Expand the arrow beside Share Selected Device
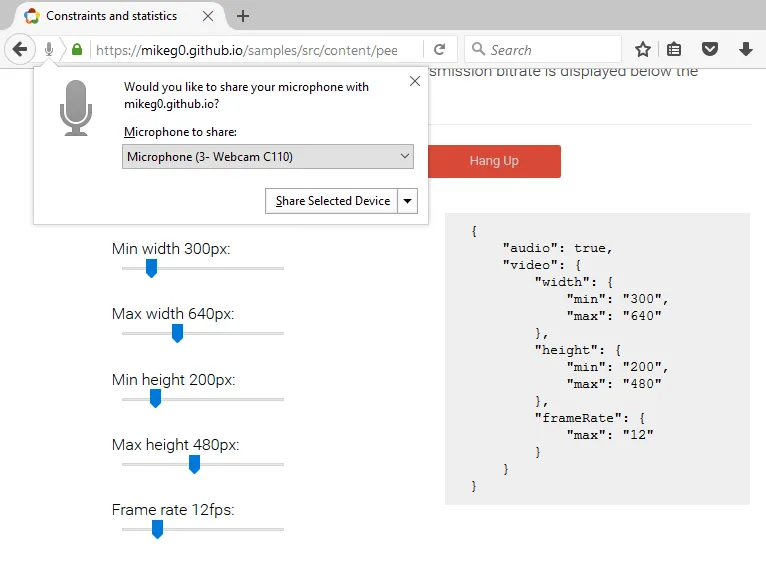The height and width of the screenshot is (570, 766). 407,201
